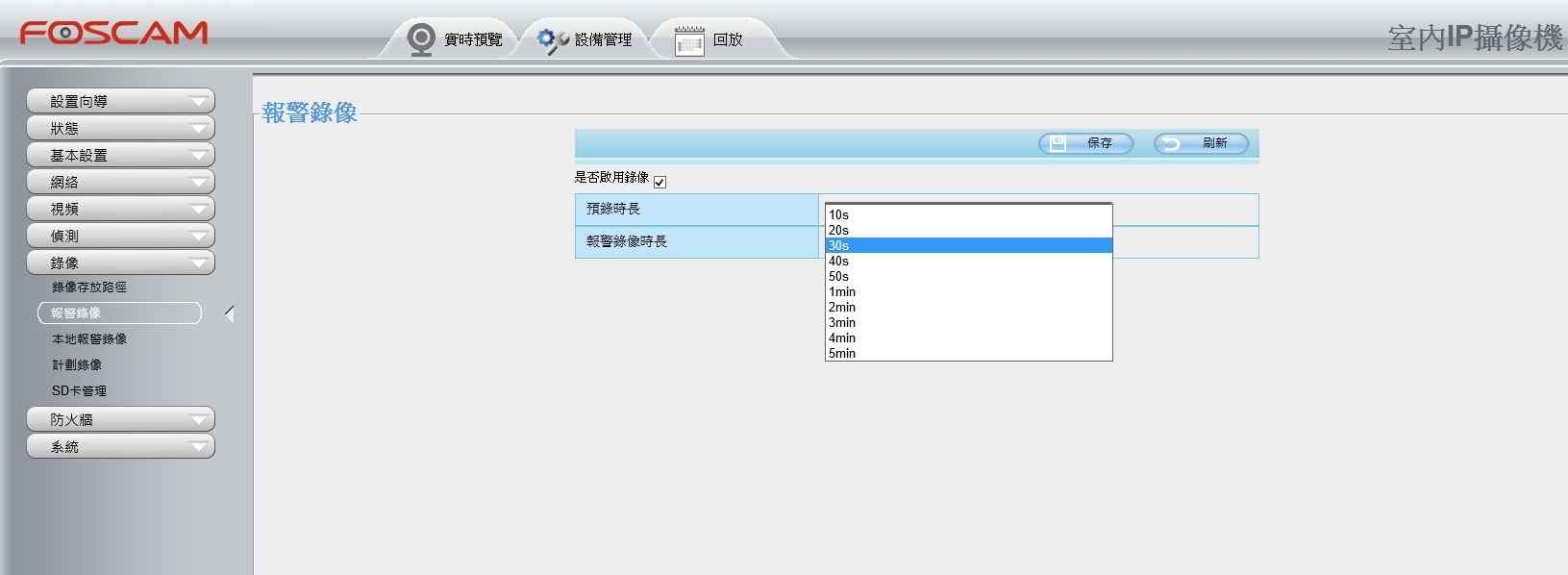Select the highlighted 30s option

pyautogui.click(x=969, y=245)
